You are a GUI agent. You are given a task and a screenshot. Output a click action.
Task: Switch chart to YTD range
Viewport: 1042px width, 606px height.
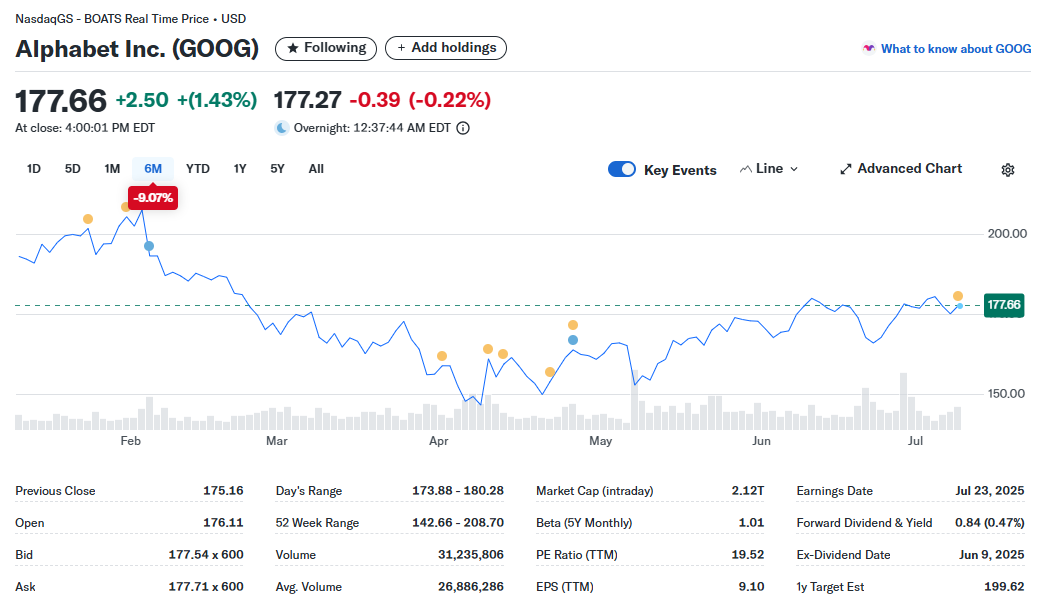point(197,169)
